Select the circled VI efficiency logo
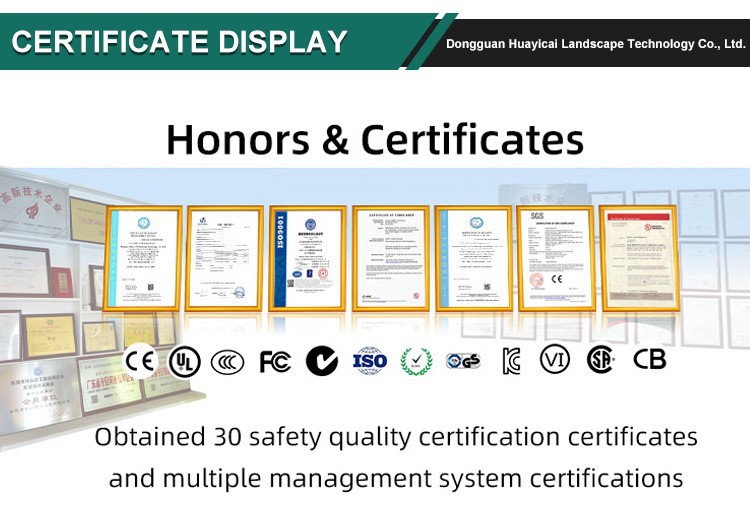This screenshot has height=526, width=750. click(555, 360)
